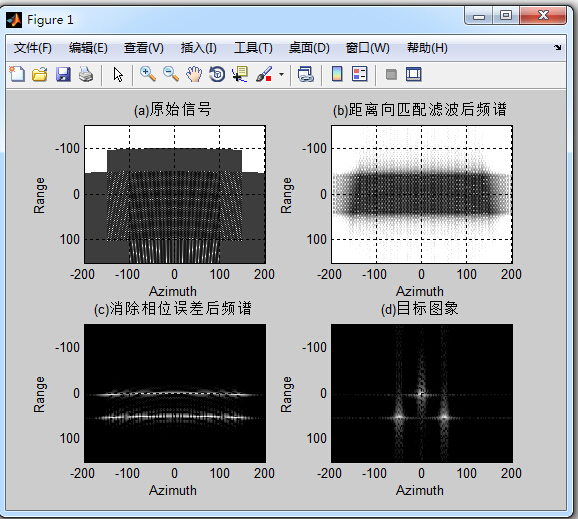
Task: Select the Zoom In magnifier tool
Action: tap(147, 74)
